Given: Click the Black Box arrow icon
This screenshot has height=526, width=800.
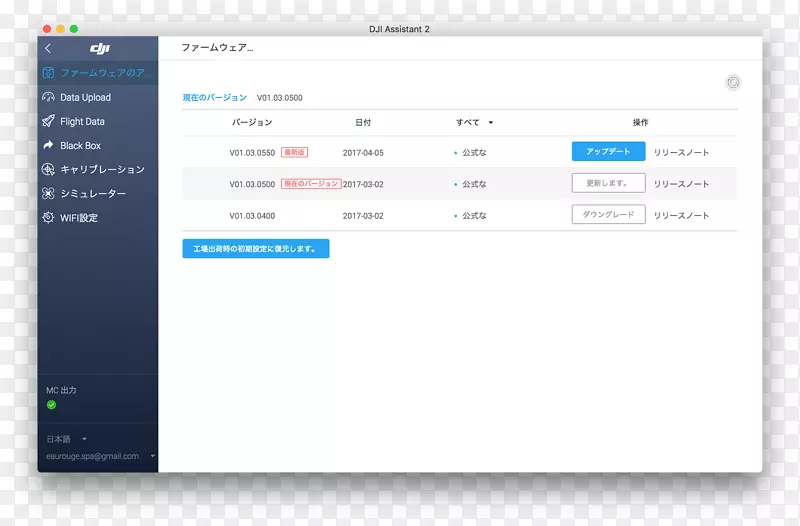Looking at the screenshot, I should (48, 145).
